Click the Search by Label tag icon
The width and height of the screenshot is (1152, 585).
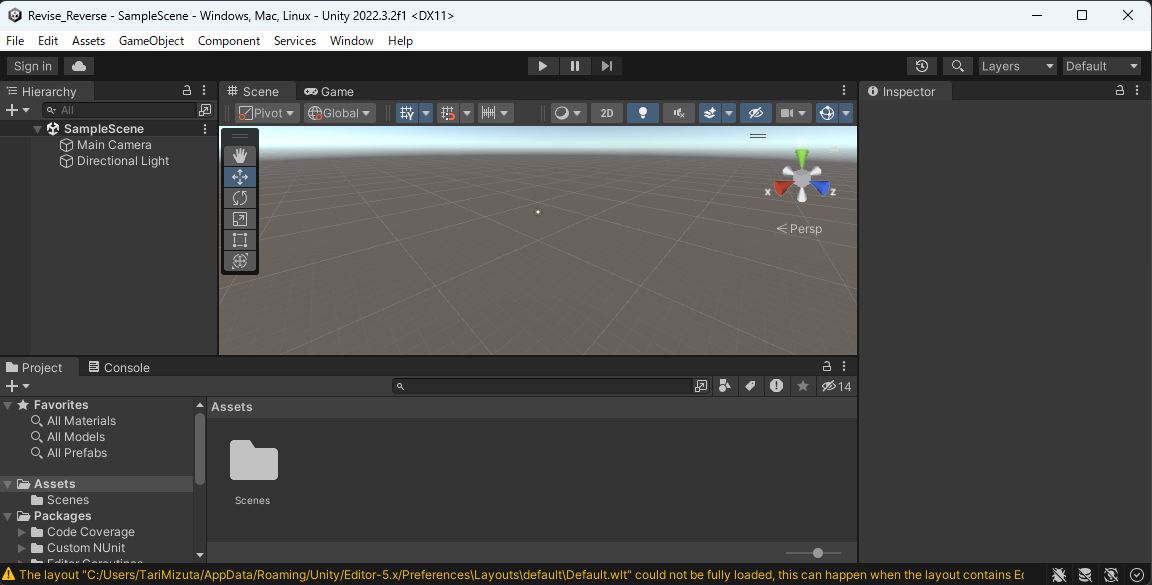(x=750, y=386)
